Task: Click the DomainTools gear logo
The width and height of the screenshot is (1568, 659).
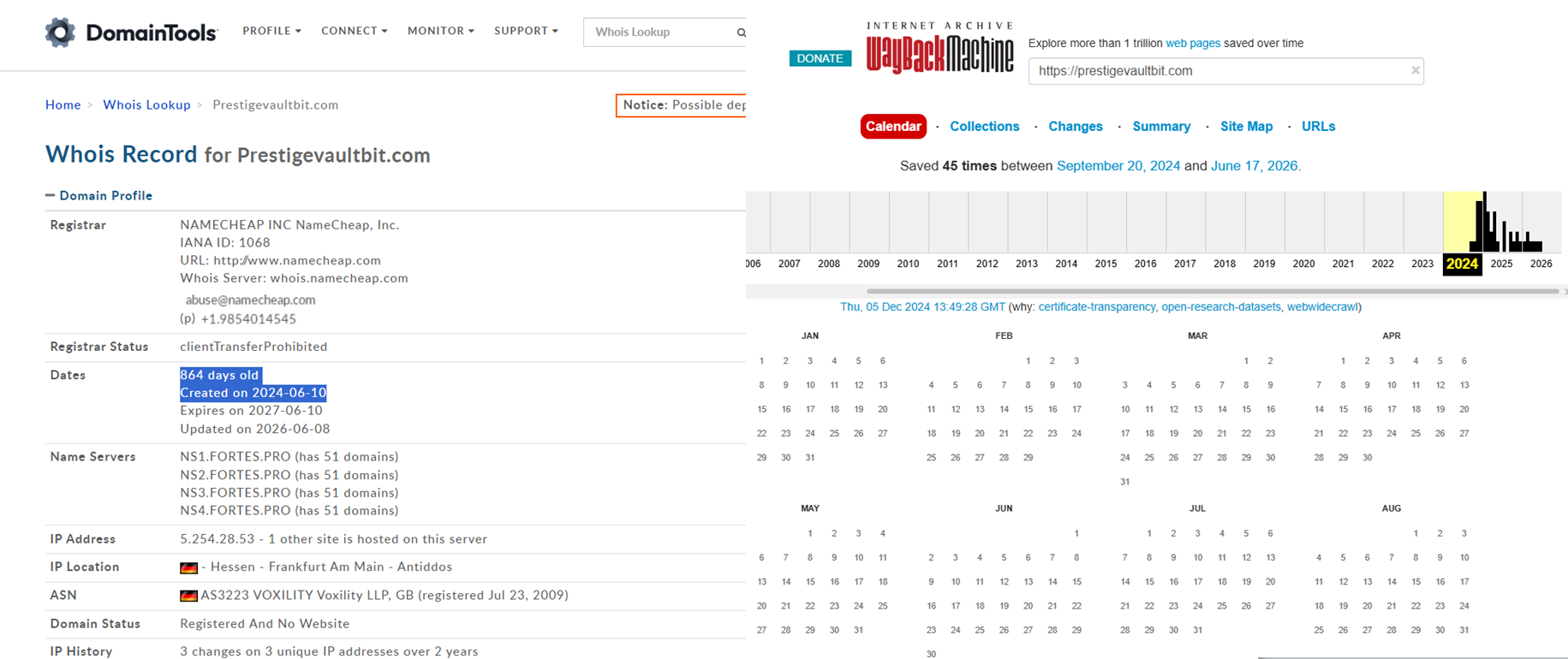Action: (x=60, y=33)
